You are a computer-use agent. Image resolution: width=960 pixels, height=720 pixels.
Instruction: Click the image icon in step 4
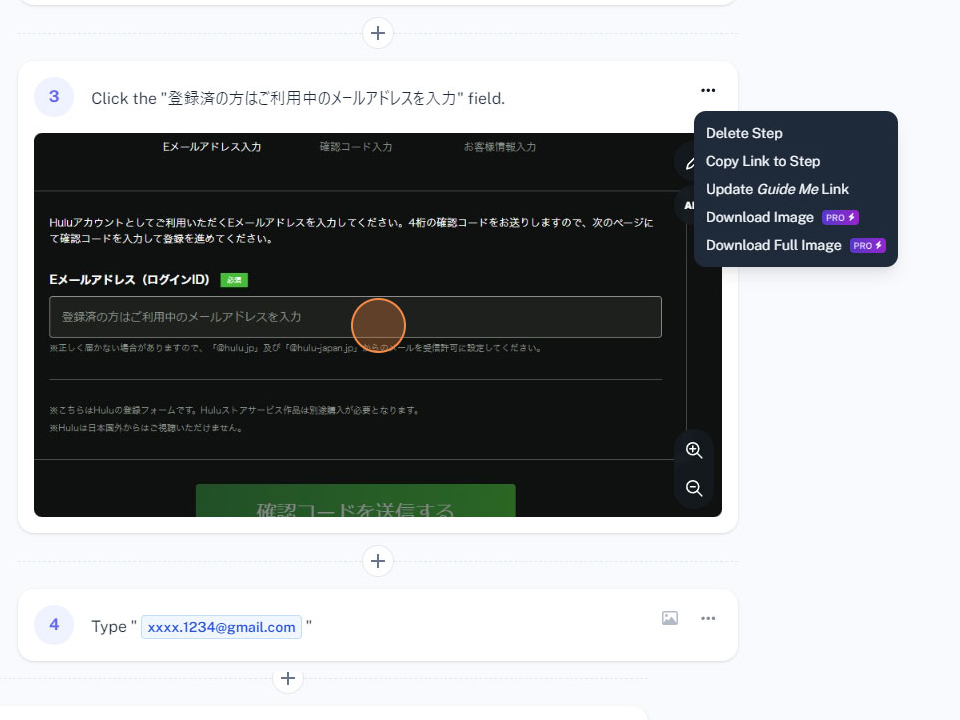coord(670,618)
